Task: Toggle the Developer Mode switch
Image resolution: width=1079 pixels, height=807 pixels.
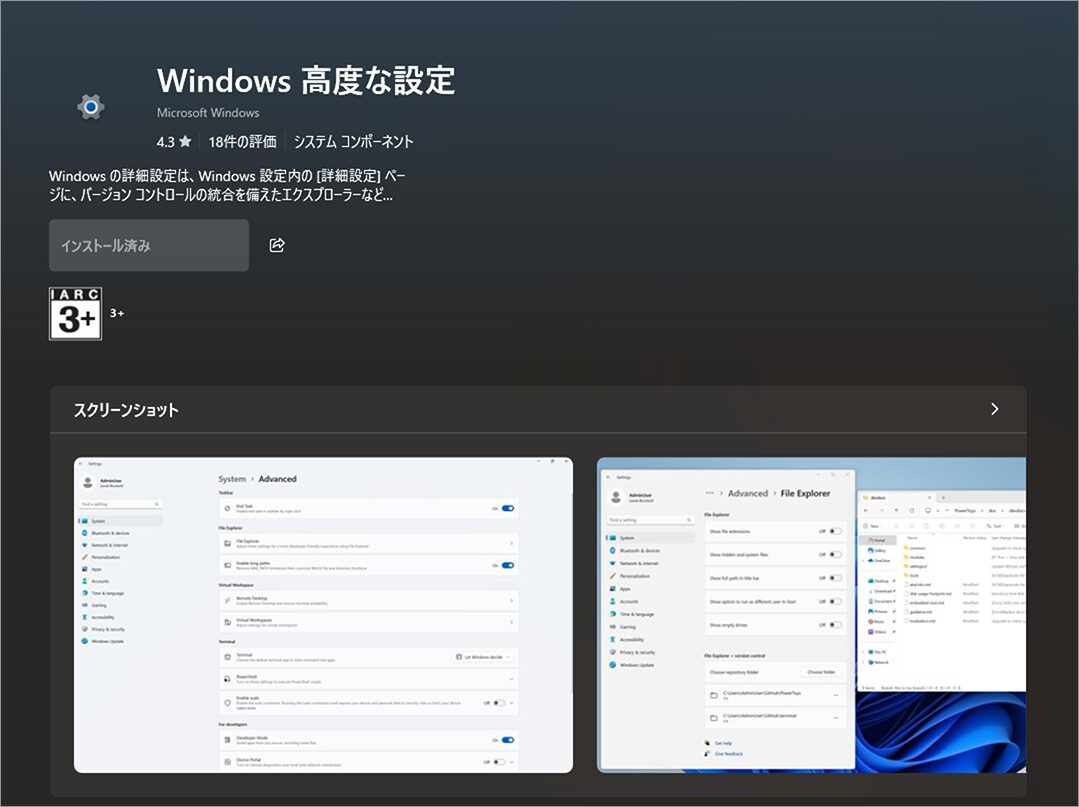Action: (508, 740)
